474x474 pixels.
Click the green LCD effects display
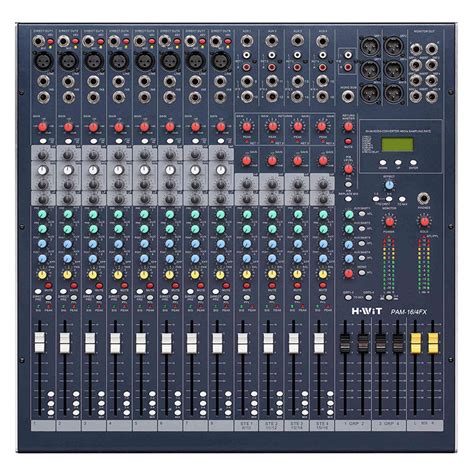pos(397,145)
